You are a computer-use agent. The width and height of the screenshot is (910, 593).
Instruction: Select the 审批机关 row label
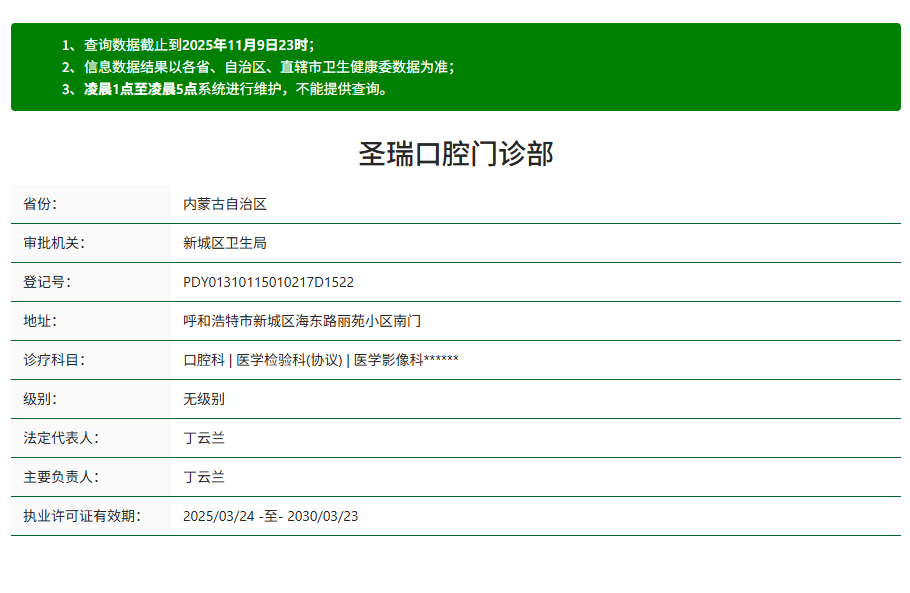click(48, 242)
